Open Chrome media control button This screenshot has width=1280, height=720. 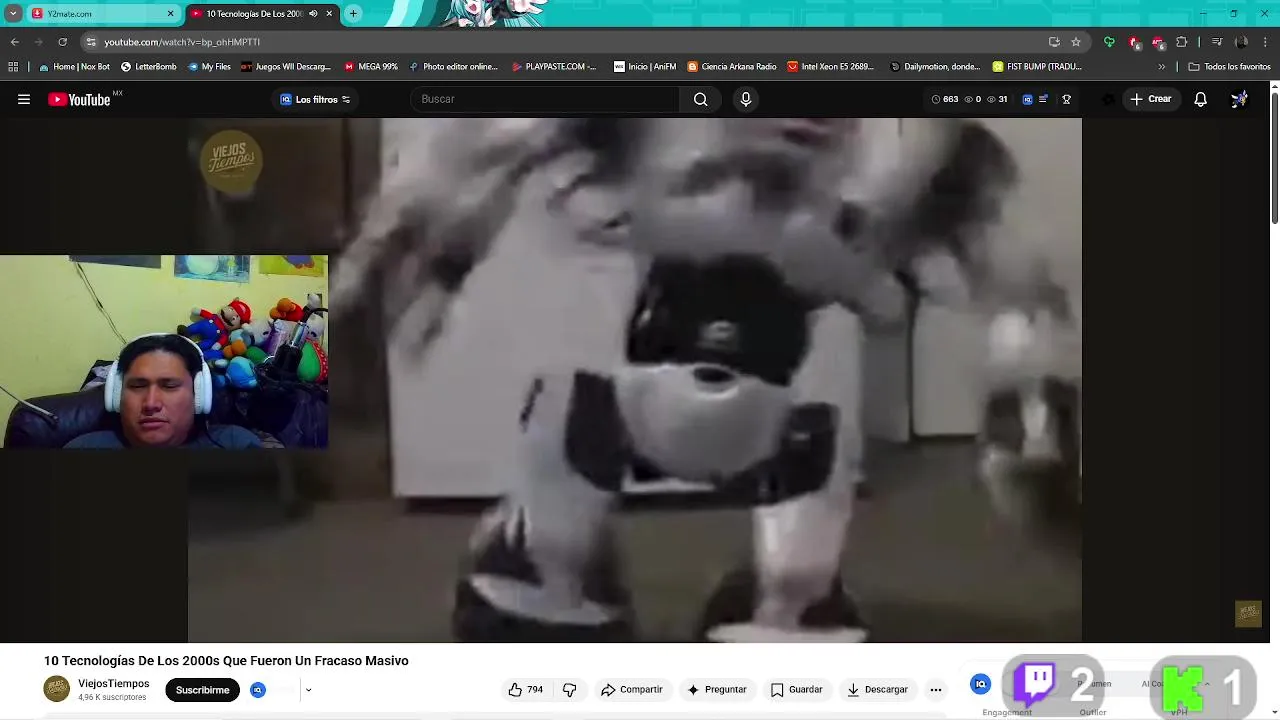click(x=1217, y=42)
